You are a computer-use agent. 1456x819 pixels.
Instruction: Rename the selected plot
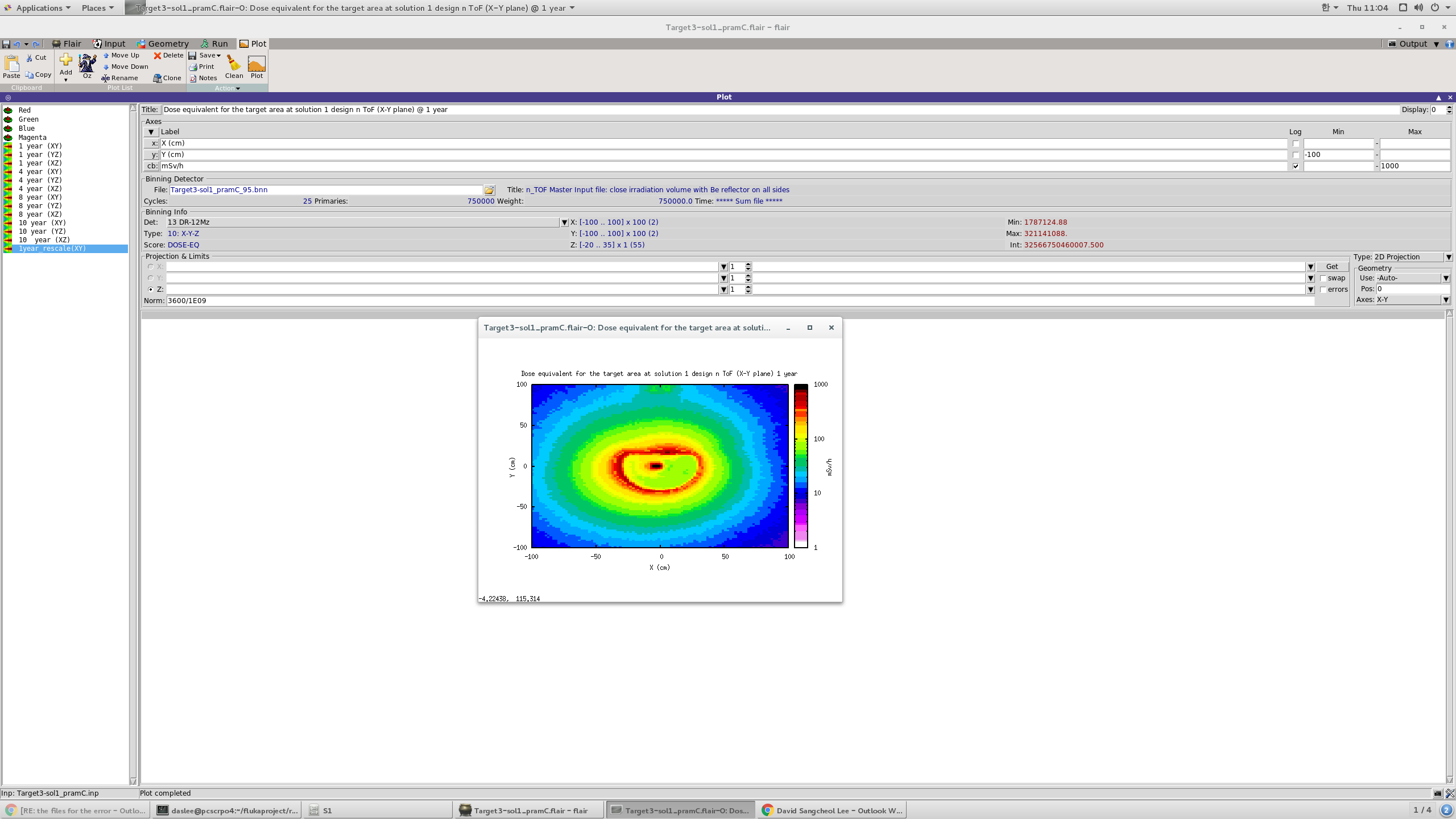[120, 78]
